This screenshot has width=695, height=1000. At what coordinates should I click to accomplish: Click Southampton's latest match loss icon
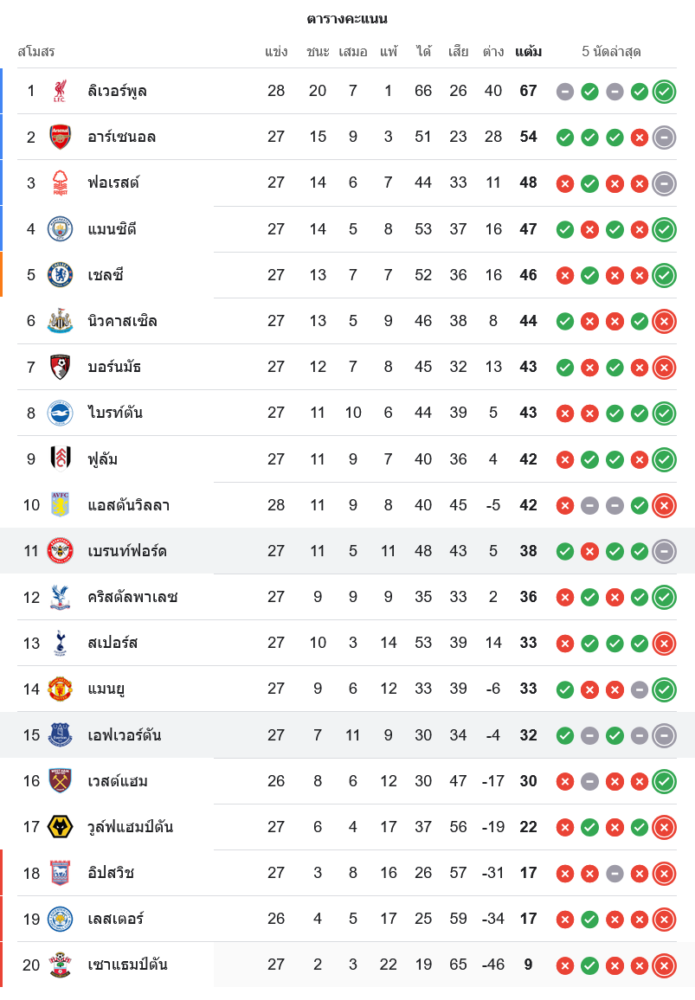click(x=664, y=966)
